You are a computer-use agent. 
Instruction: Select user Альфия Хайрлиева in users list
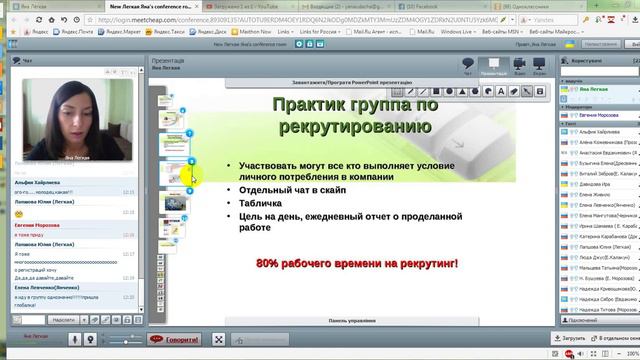tap(600, 132)
